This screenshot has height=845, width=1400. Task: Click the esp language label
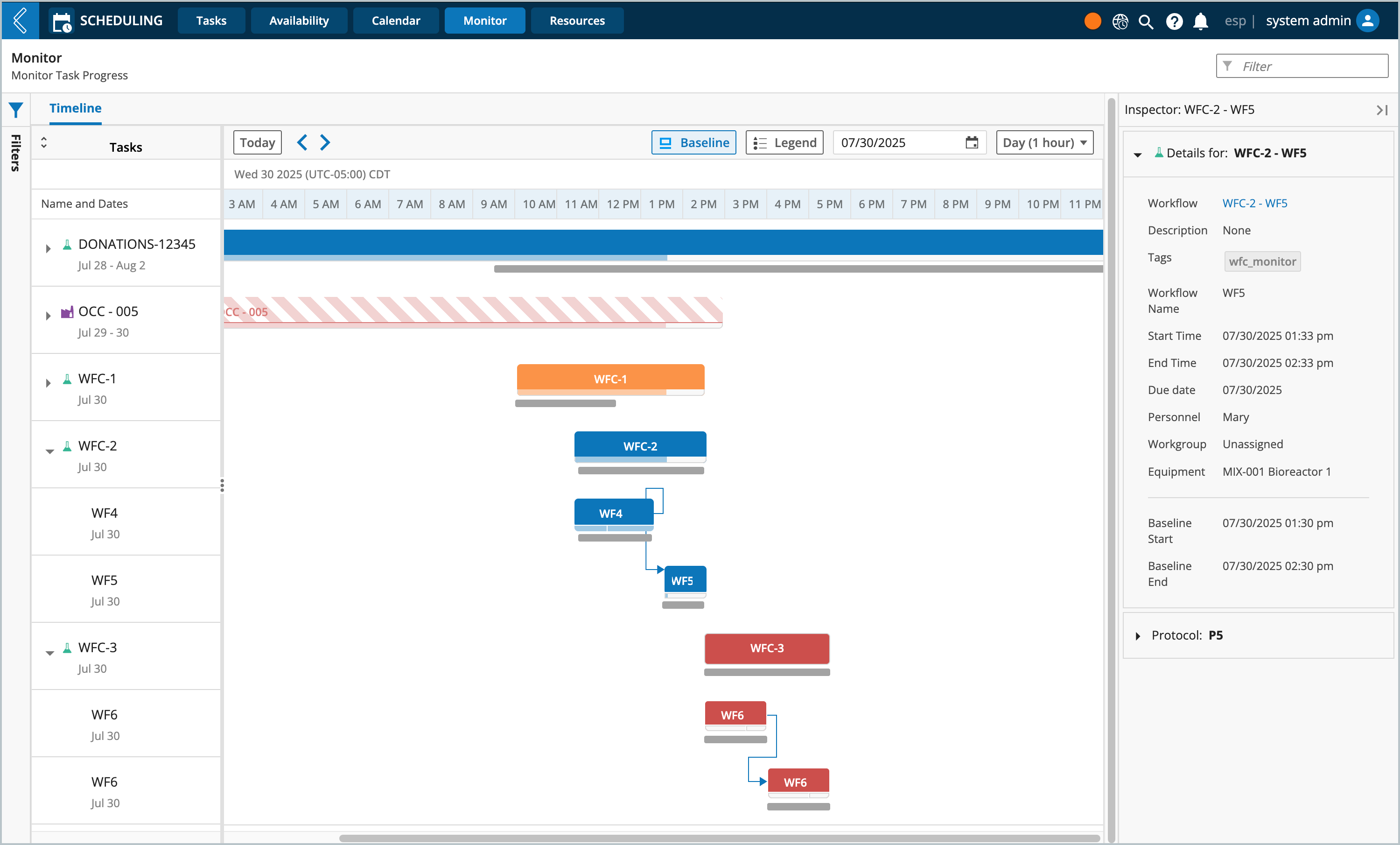(1235, 21)
